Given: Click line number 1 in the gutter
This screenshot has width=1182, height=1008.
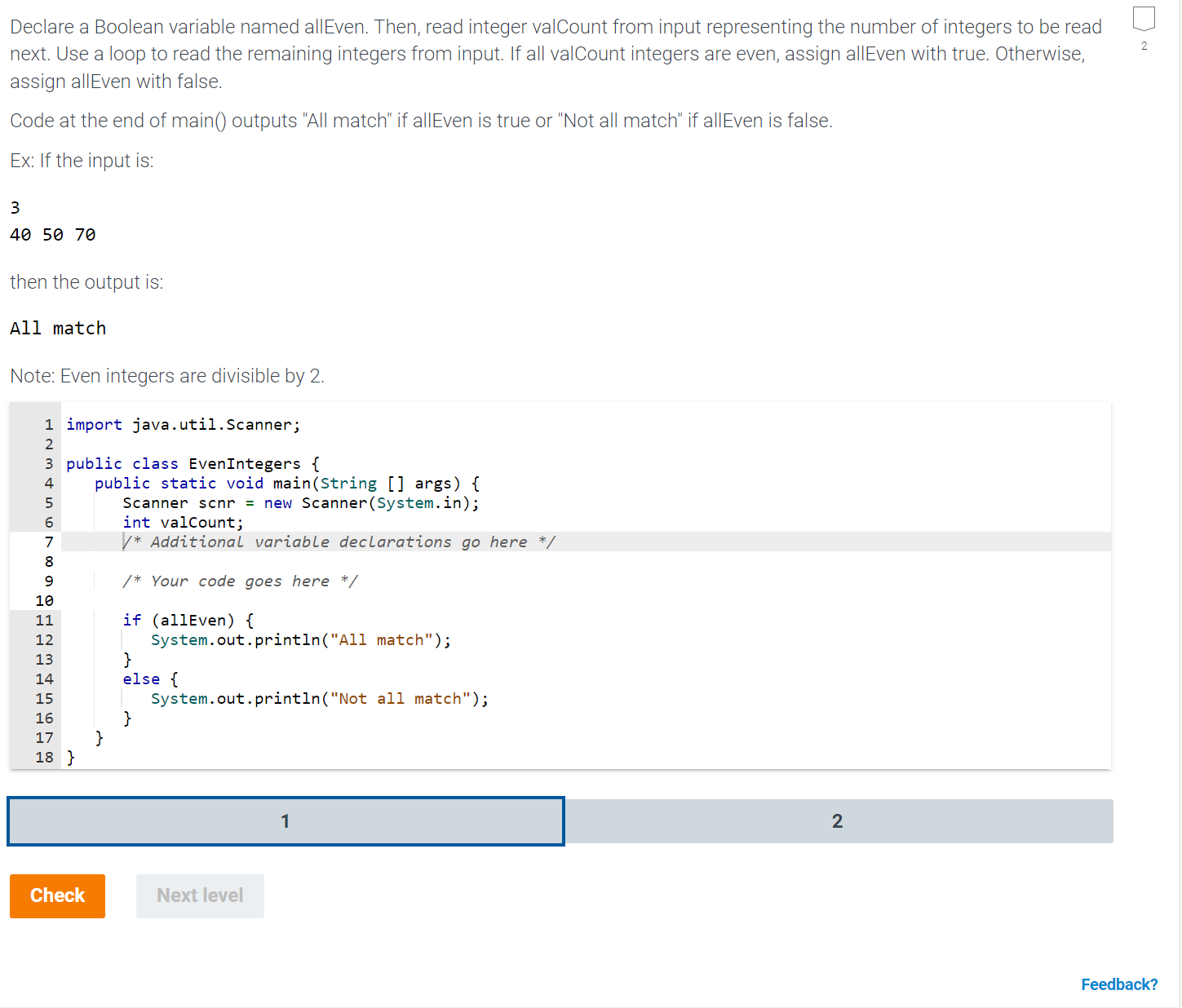Looking at the screenshot, I should pyautogui.click(x=48, y=424).
